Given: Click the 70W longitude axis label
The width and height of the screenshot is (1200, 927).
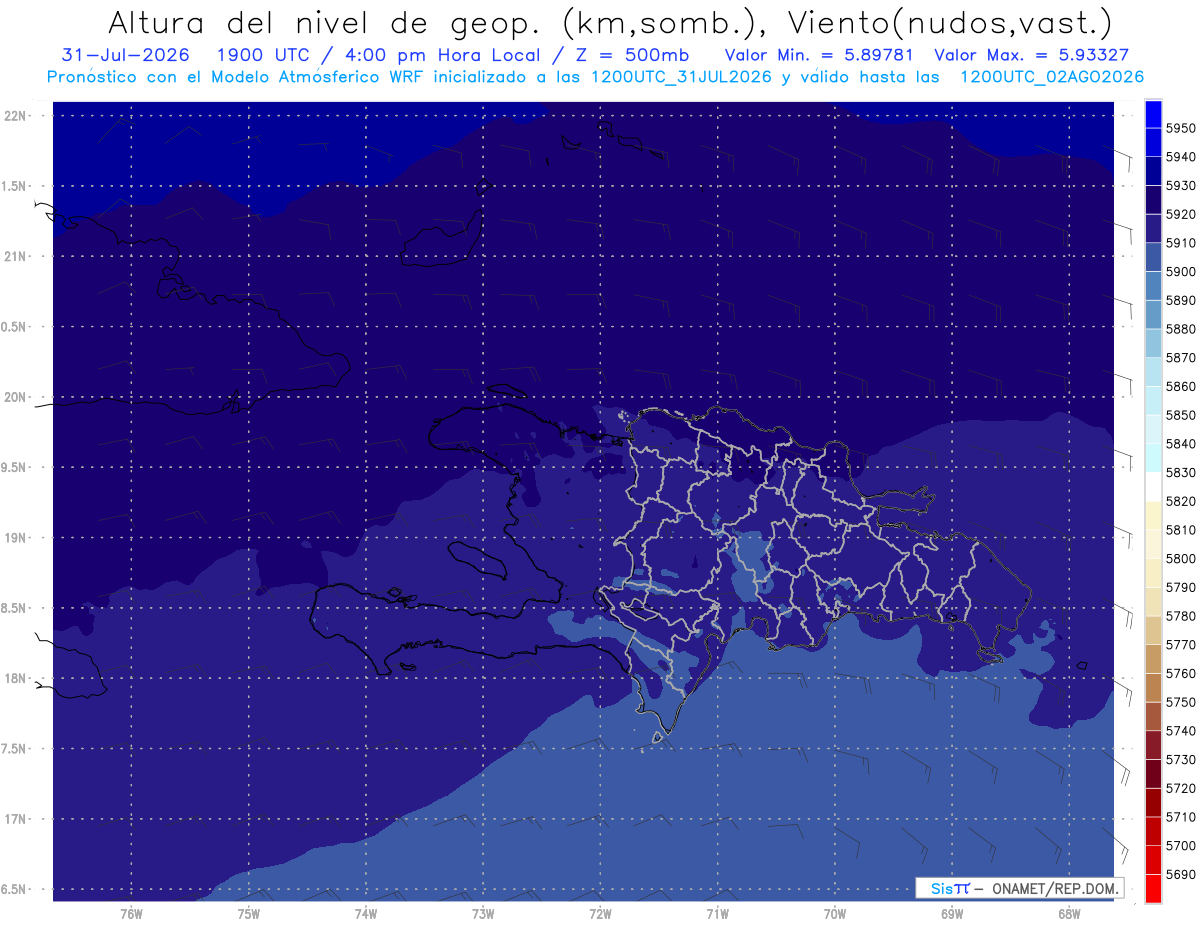Looking at the screenshot, I should pyautogui.click(x=835, y=914).
